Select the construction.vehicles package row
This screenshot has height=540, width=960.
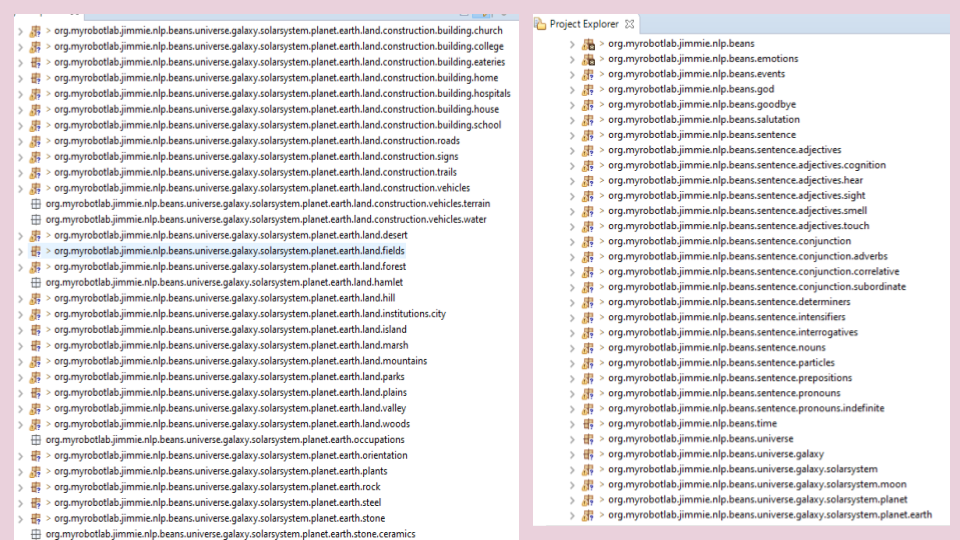point(262,188)
